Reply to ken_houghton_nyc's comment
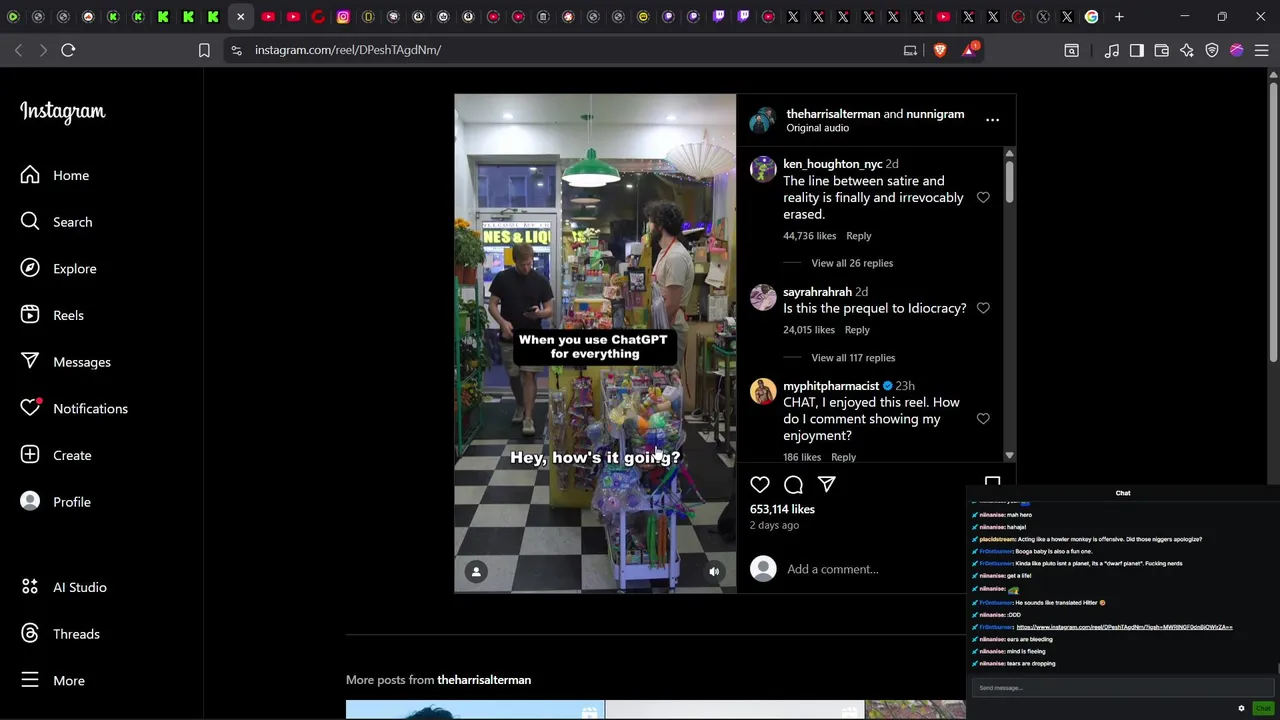1280x720 pixels. 859,236
